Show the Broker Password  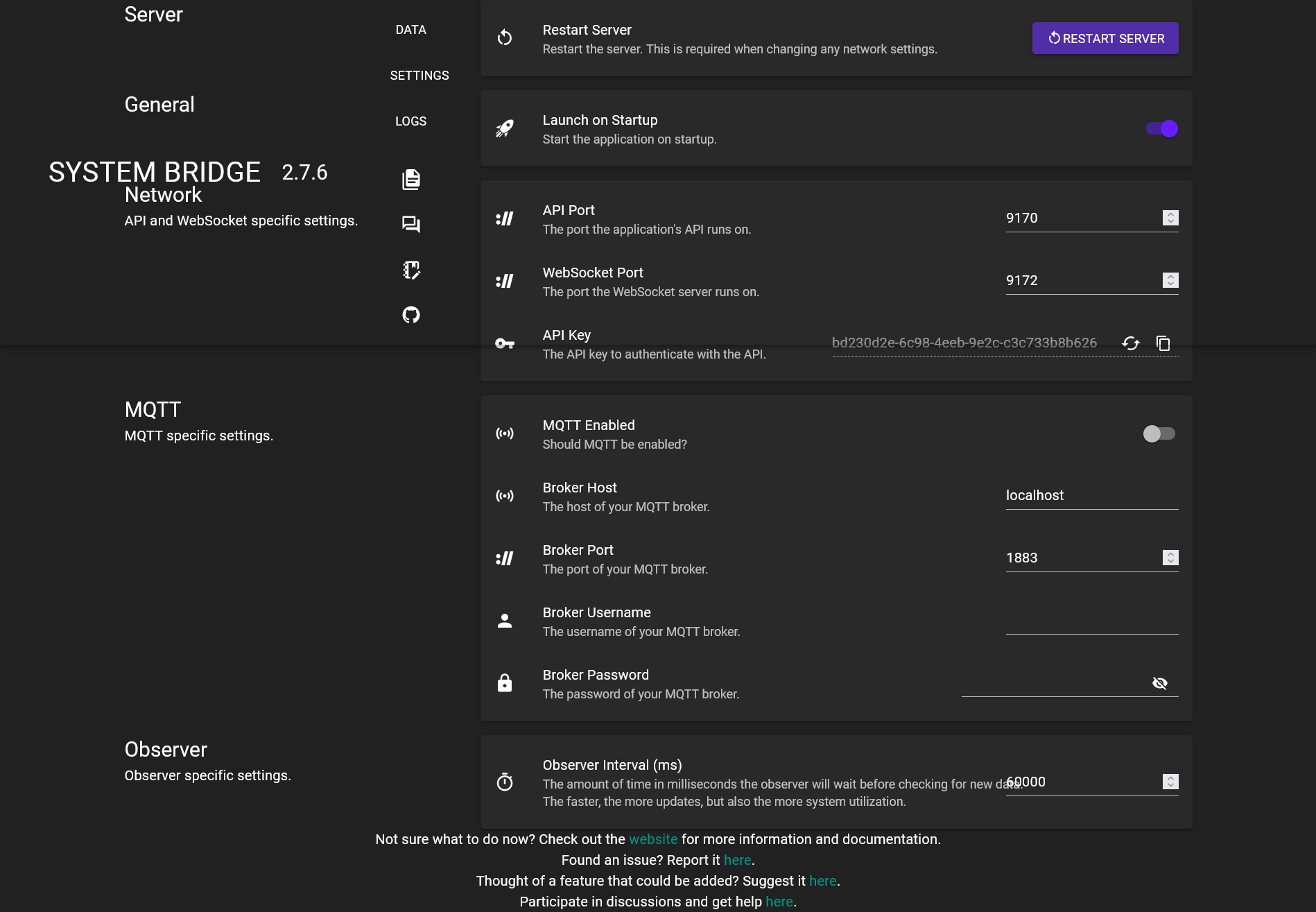point(1159,682)
